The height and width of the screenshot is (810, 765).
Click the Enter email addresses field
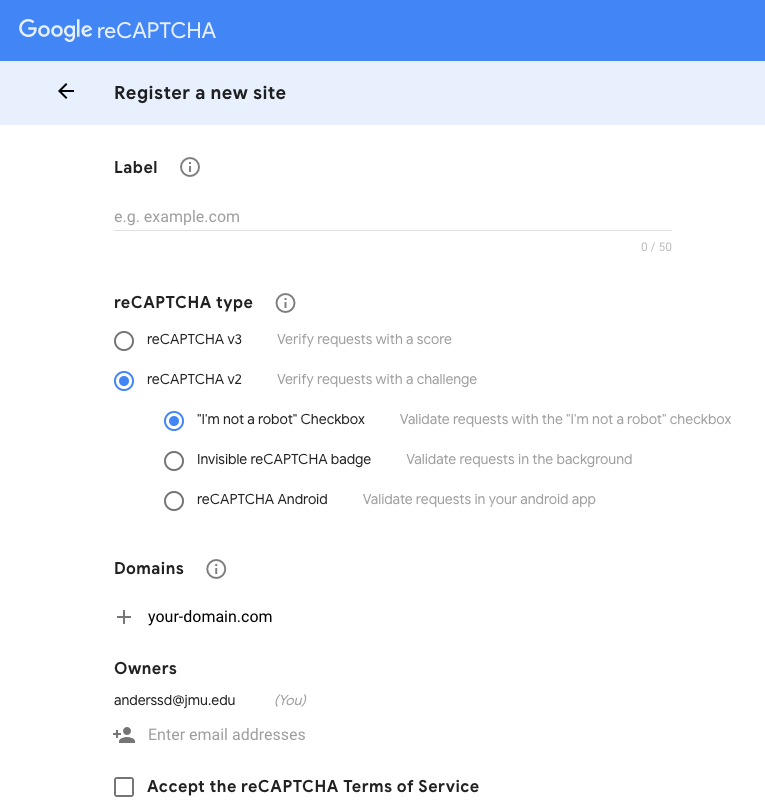[227, 735]
